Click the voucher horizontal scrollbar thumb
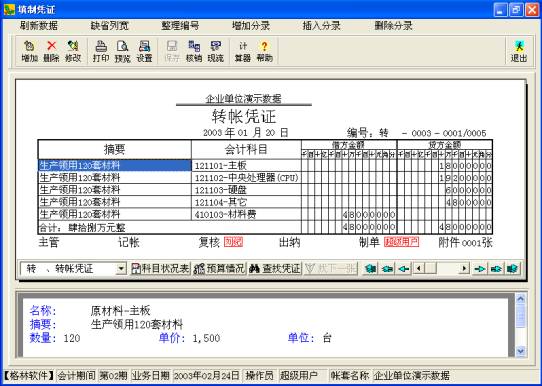The height and width of the screenshot is (386, 542). tap(431, 269)
